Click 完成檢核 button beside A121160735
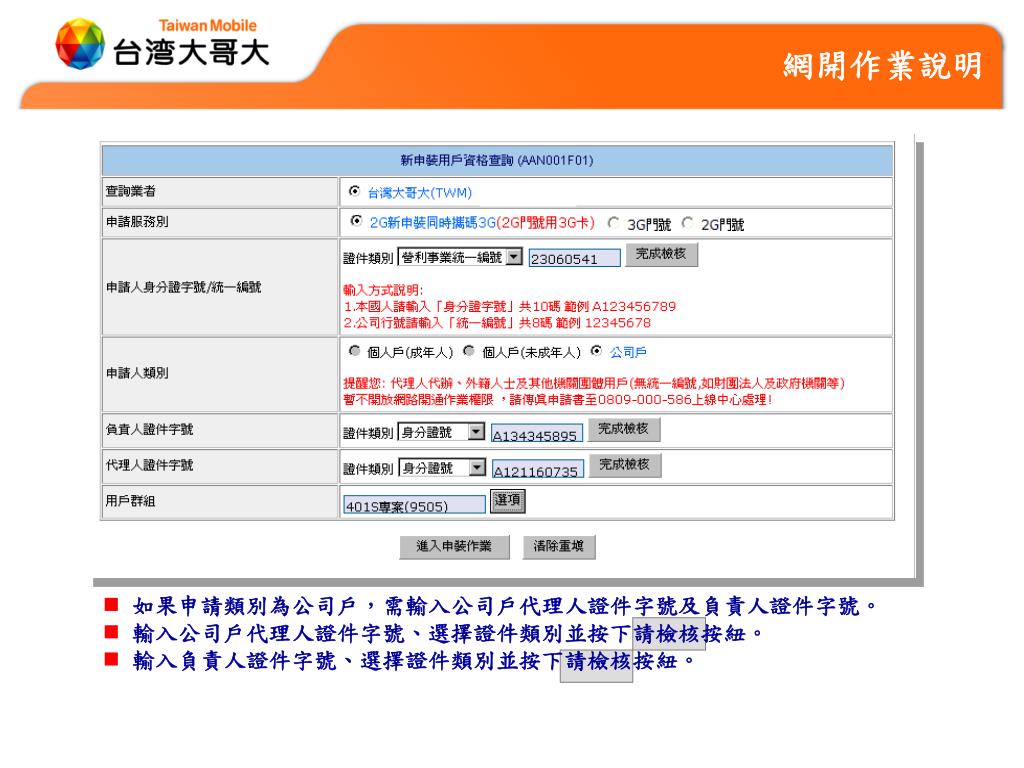 (625, 466)
